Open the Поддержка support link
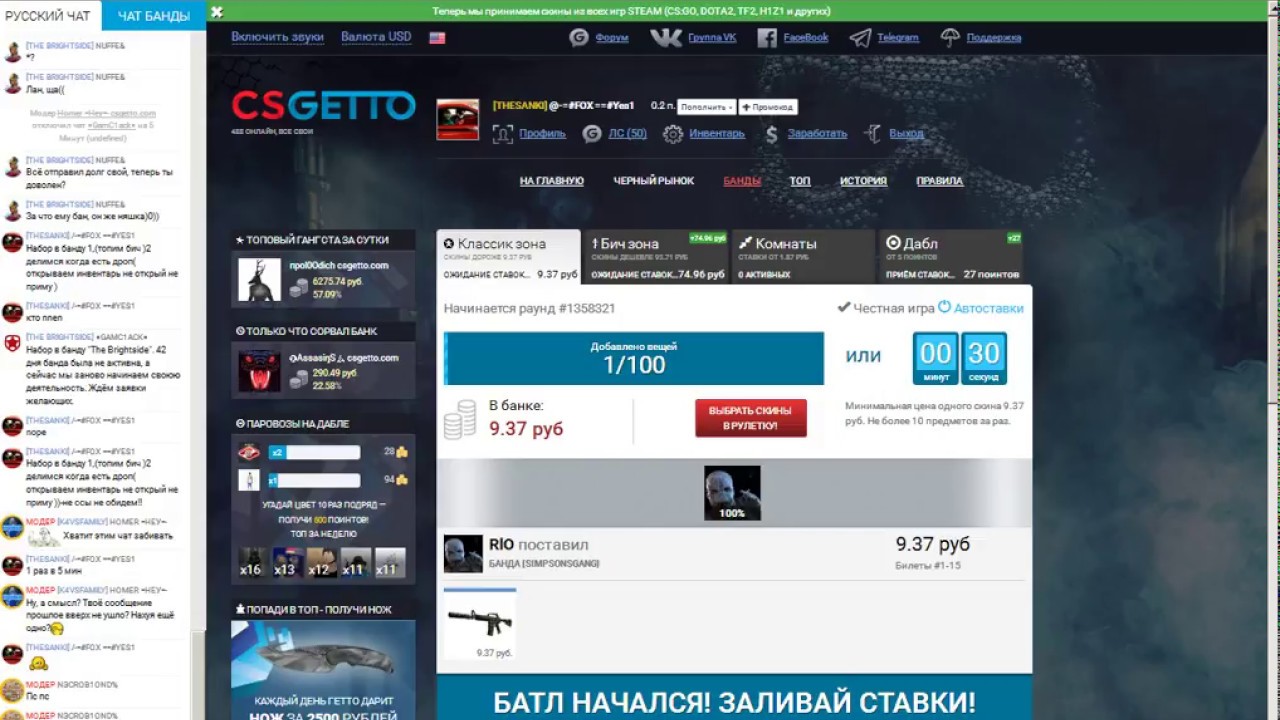This screenshot has height=720, width=1280. coord(994,38)
